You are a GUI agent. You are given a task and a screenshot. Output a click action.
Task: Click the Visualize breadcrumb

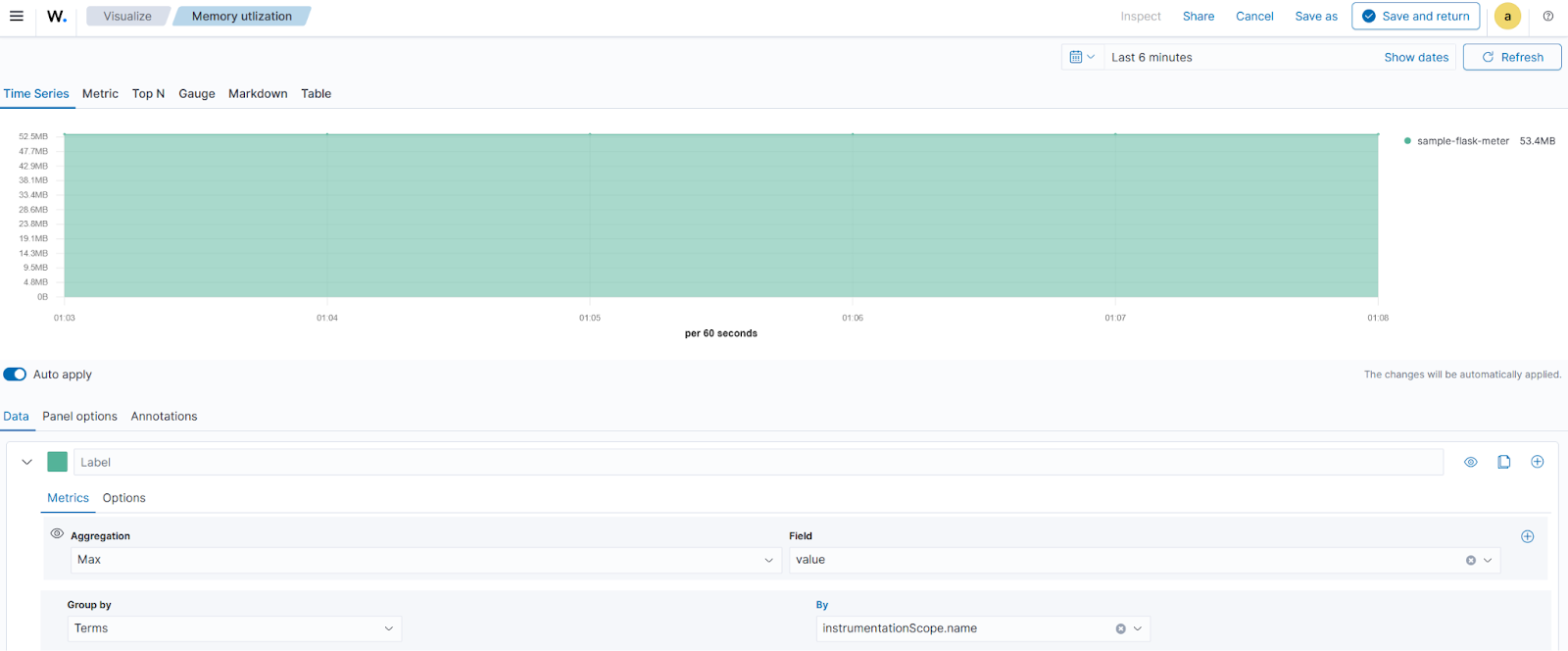coord(127,16)
